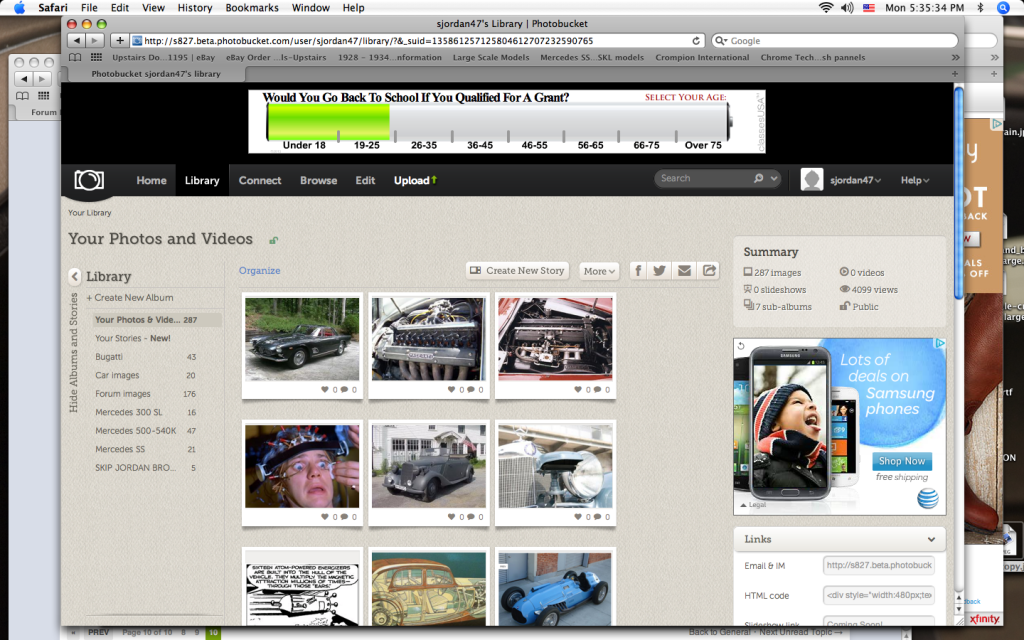Share the library on Facebook
This screenshot has width=1024, height=640.
(638, 270)
